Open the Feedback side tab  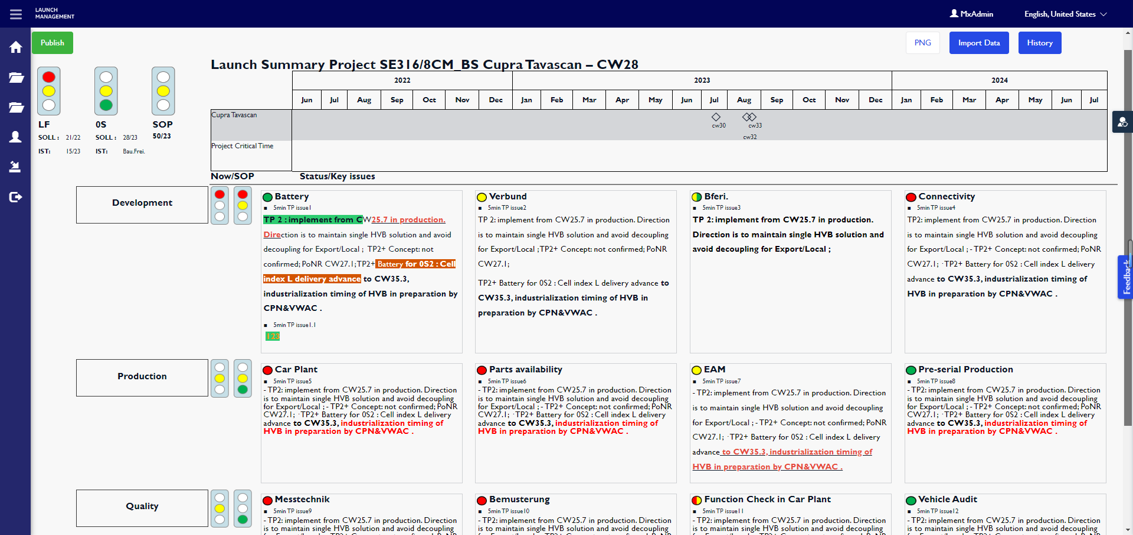coord(1126,277)
